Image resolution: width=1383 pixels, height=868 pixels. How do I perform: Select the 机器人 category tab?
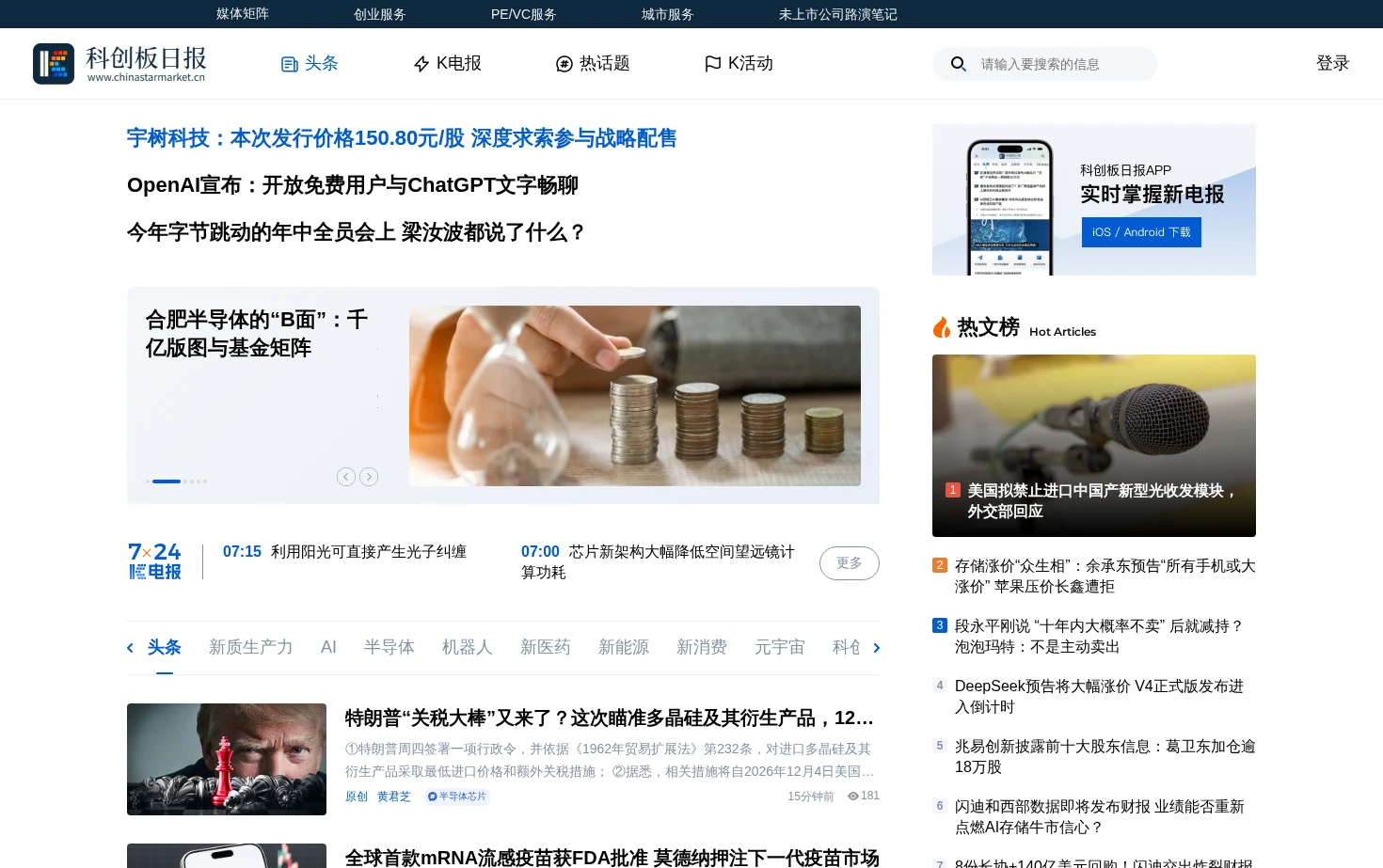(468, 647)
